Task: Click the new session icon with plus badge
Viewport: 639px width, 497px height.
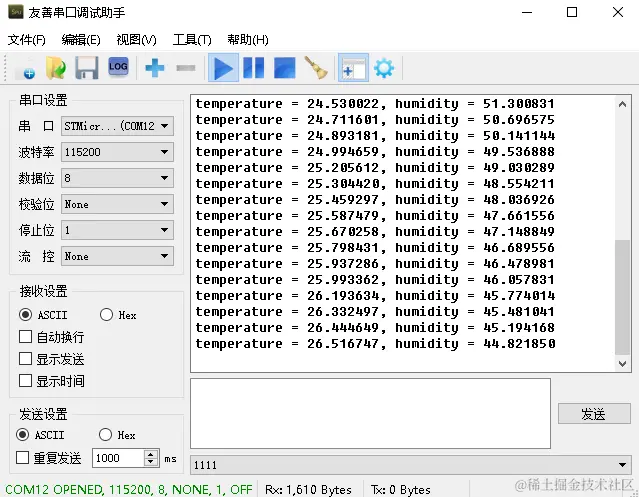Action: click(25, 68)
